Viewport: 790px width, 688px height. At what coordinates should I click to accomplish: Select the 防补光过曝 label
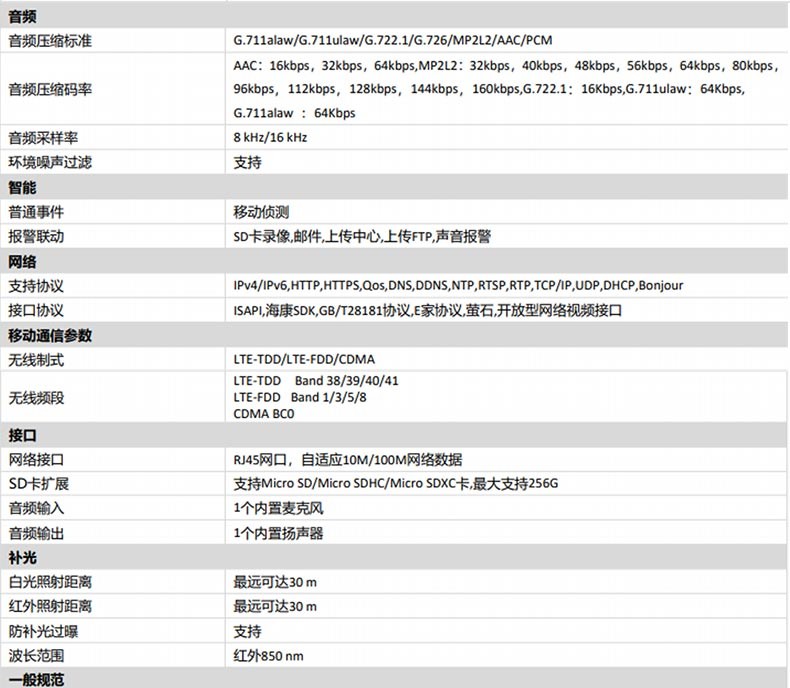coord(43,631)
